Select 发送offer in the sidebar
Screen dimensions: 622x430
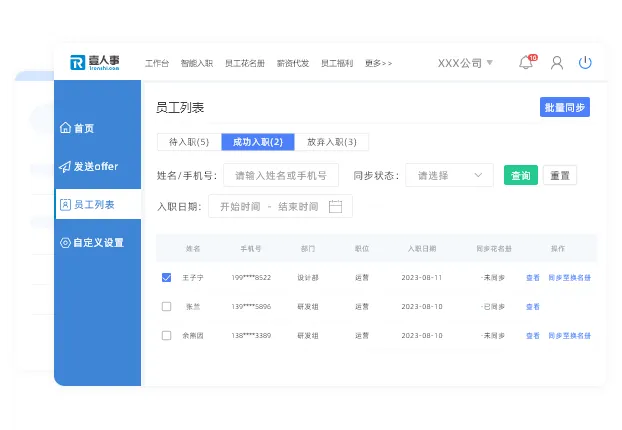98,167
